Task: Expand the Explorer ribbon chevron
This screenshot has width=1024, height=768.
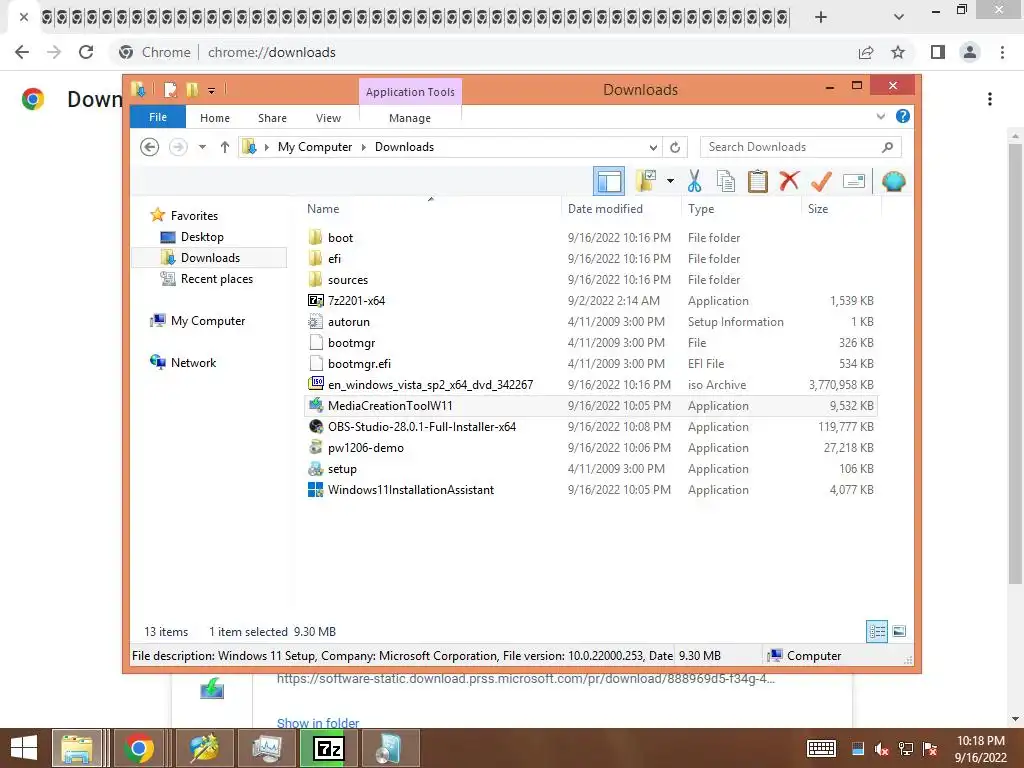Action: tap(880, 116)
